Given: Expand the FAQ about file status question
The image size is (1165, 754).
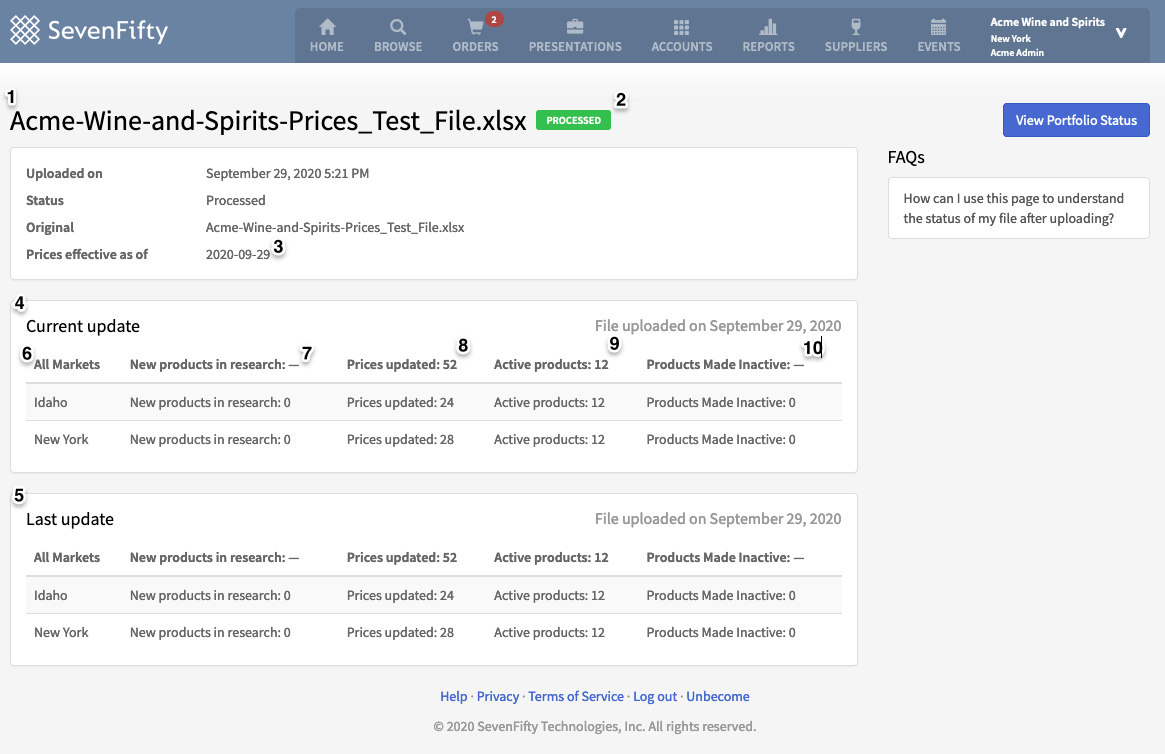Looking at the screenshot, I should 1017,208.
